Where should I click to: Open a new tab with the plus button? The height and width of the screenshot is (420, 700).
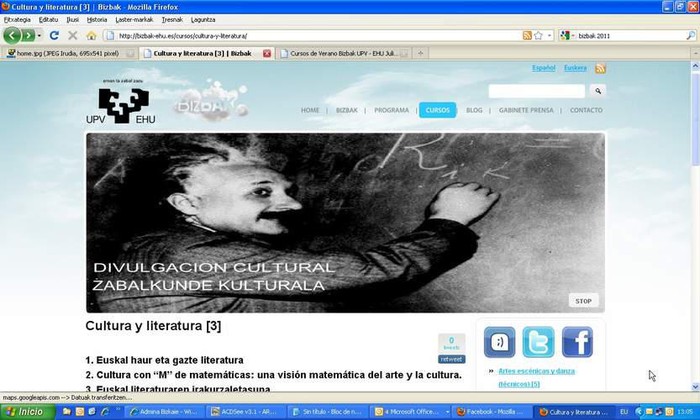pos(420,54)
